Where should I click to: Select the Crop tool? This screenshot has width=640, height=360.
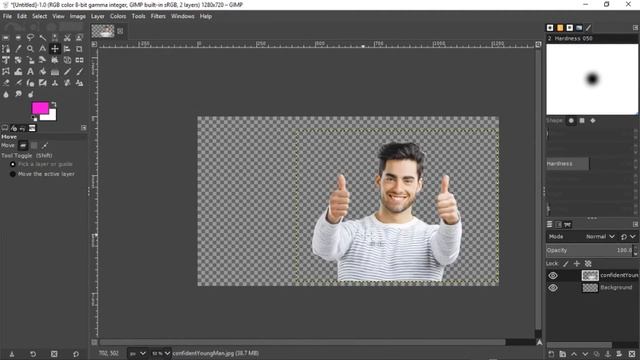point(79,49)
